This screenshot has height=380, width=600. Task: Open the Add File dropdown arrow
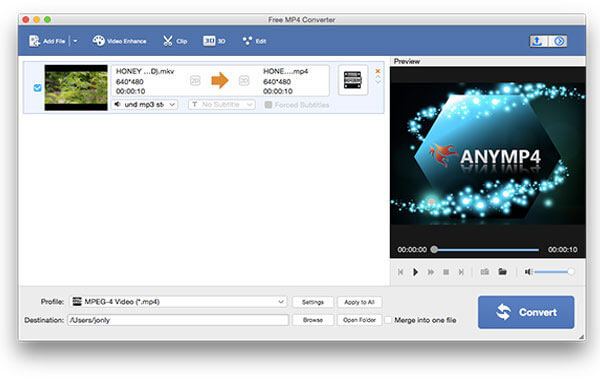coord(75,41)
